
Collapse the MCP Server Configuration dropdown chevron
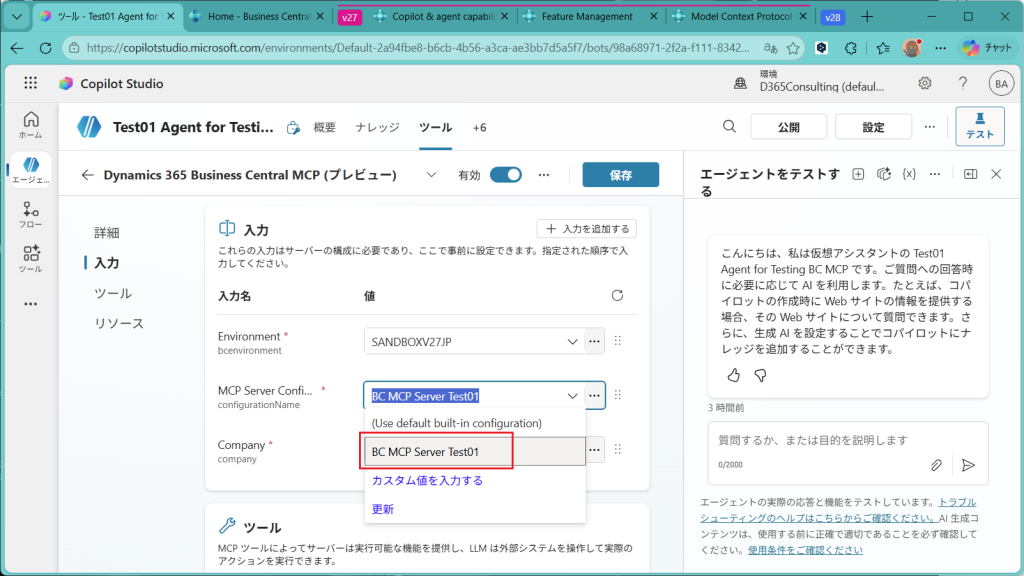coord(572,395)
